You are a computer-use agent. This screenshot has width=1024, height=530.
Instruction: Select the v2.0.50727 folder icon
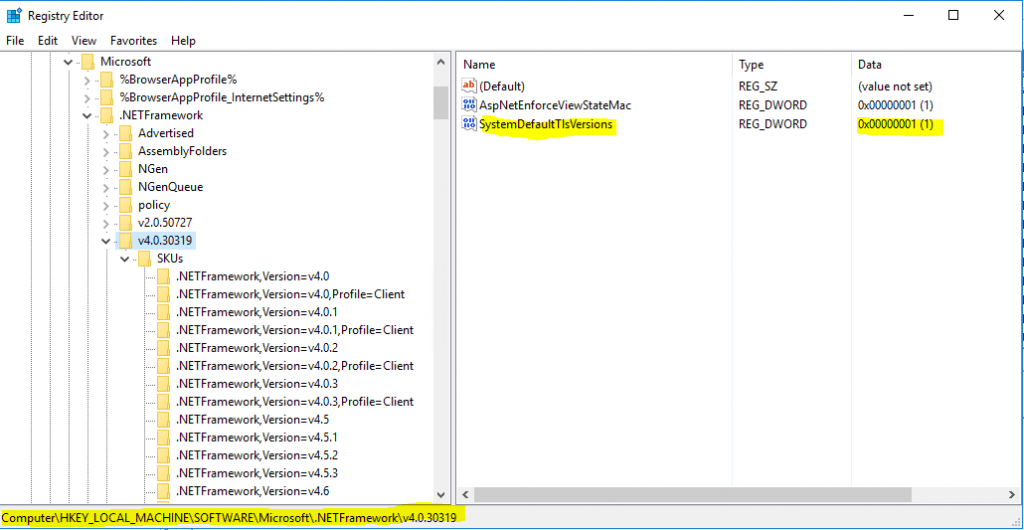(125, 223)
